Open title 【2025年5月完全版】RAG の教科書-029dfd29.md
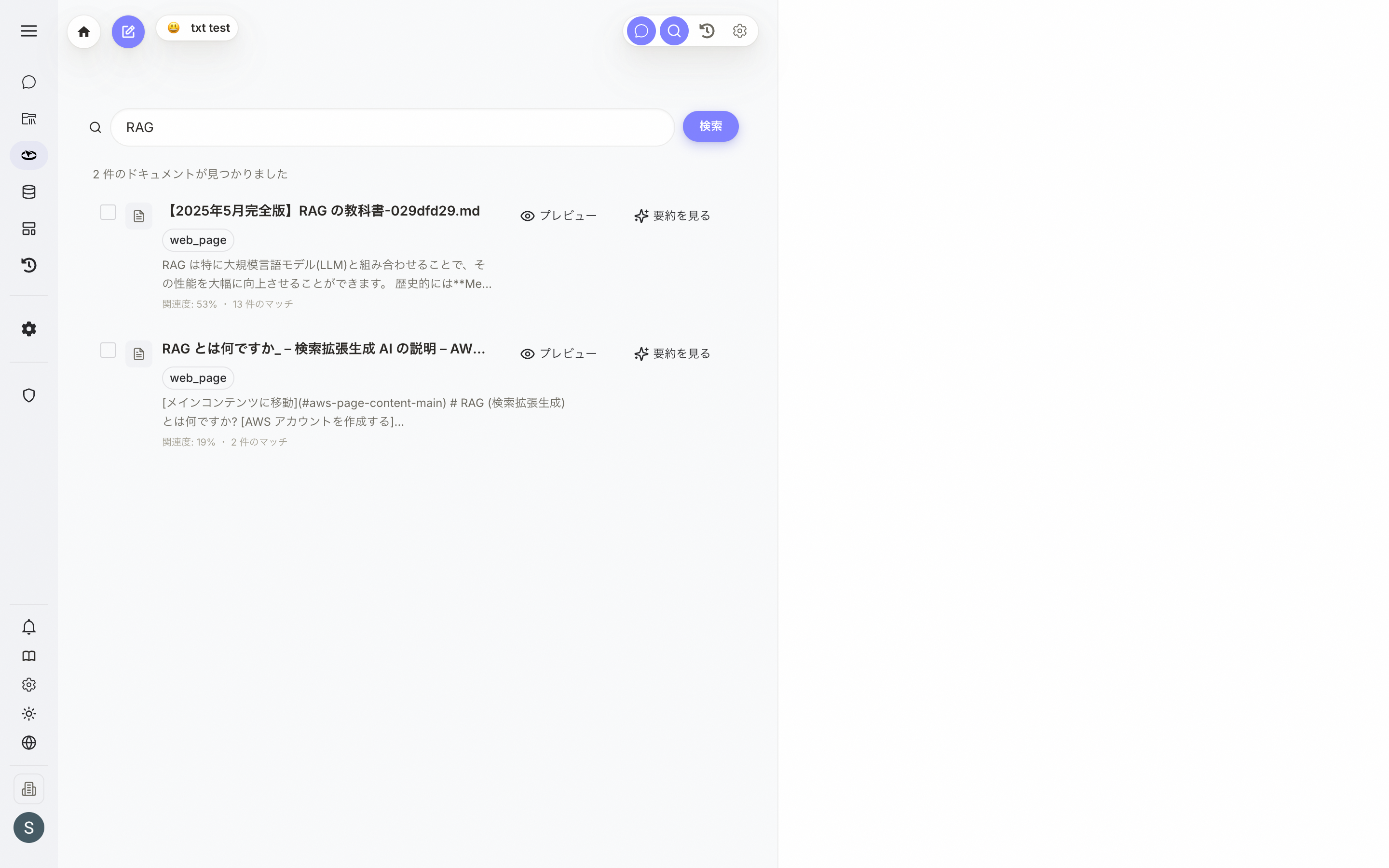Image resolution: width=1389 pixels, height=868 pixels. tap(321, 211)
